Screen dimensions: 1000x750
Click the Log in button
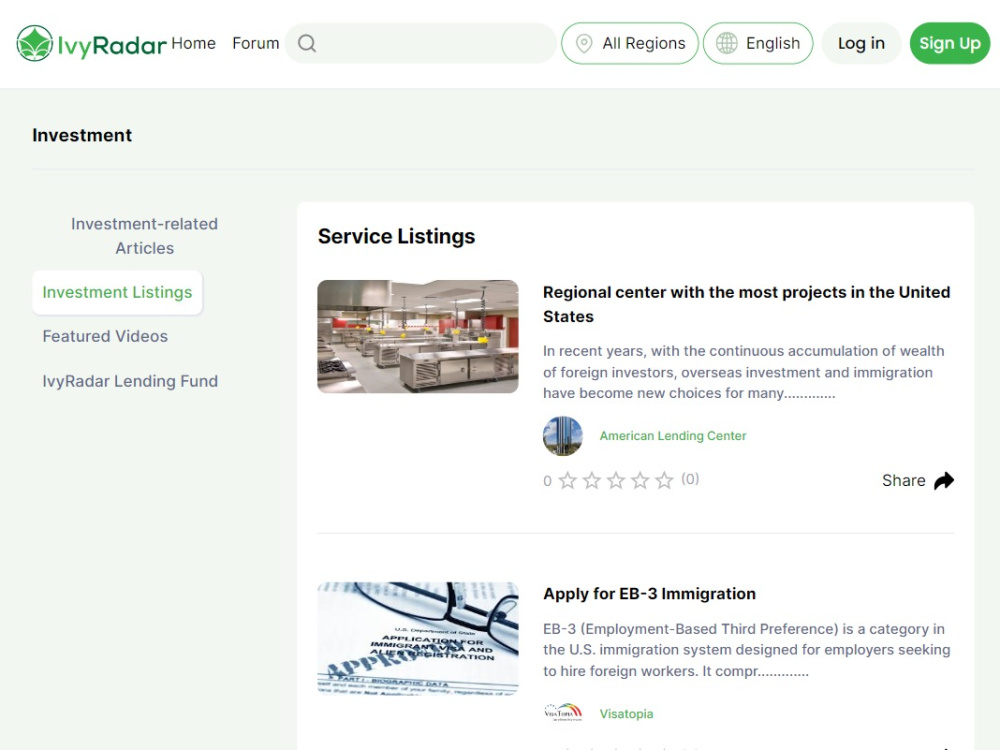click(861, 43)
